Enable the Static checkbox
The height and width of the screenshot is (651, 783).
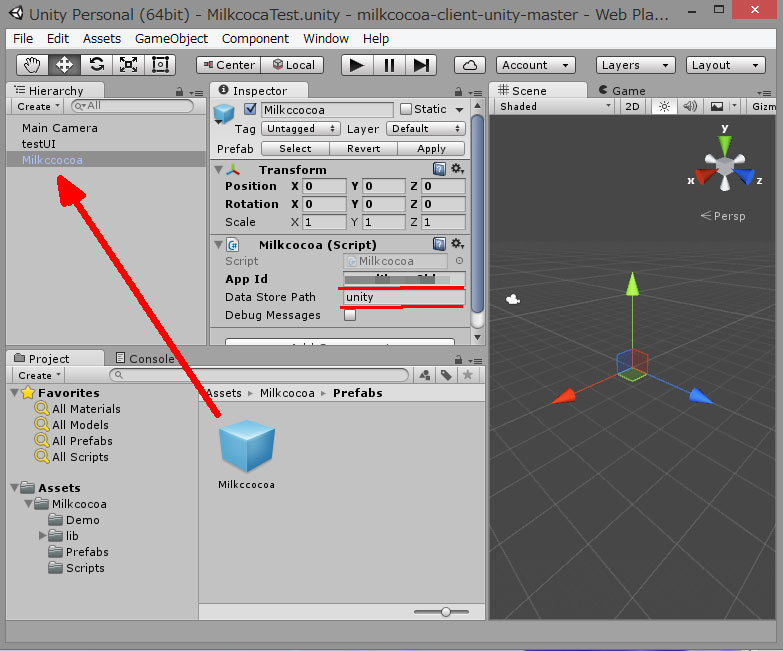[x=406, y=109]
